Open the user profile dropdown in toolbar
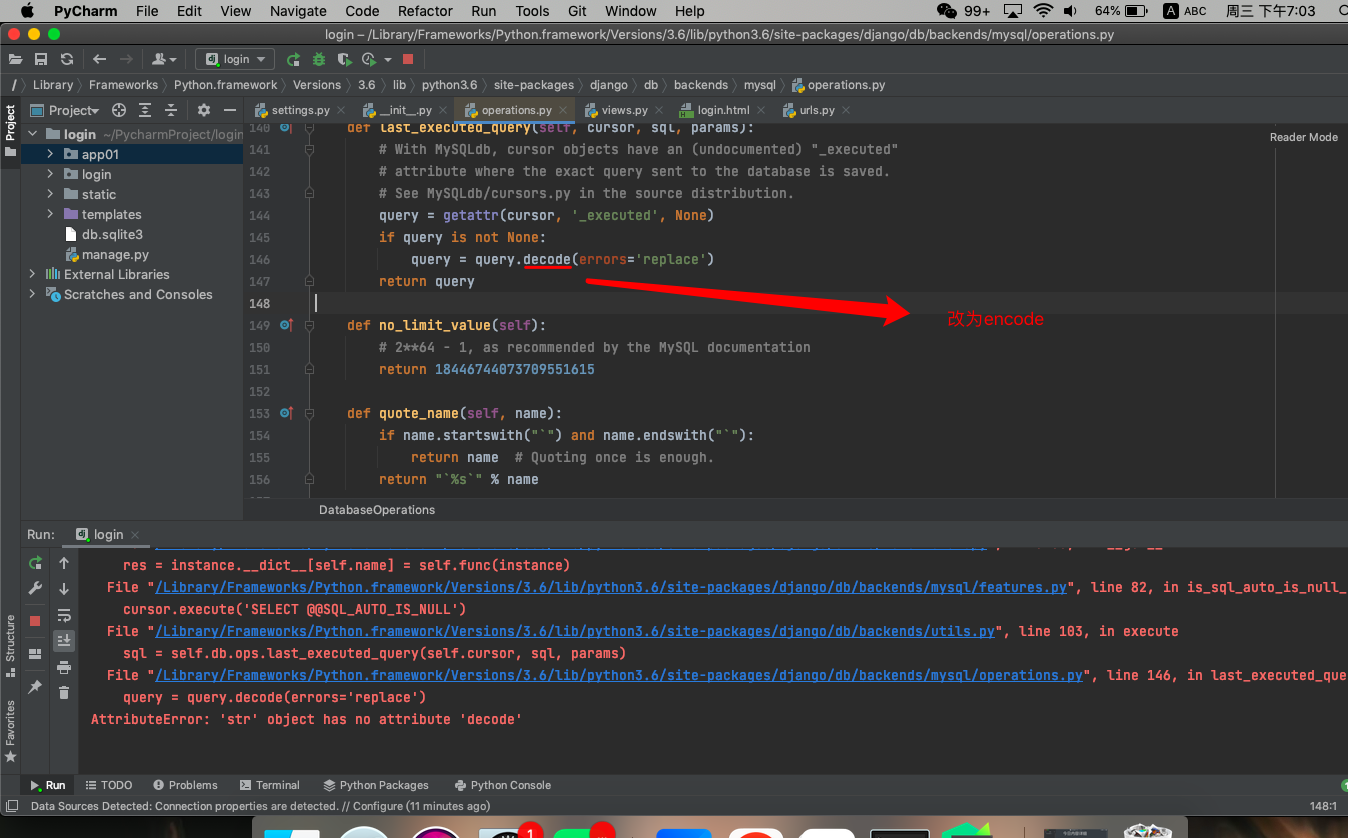 165,59
